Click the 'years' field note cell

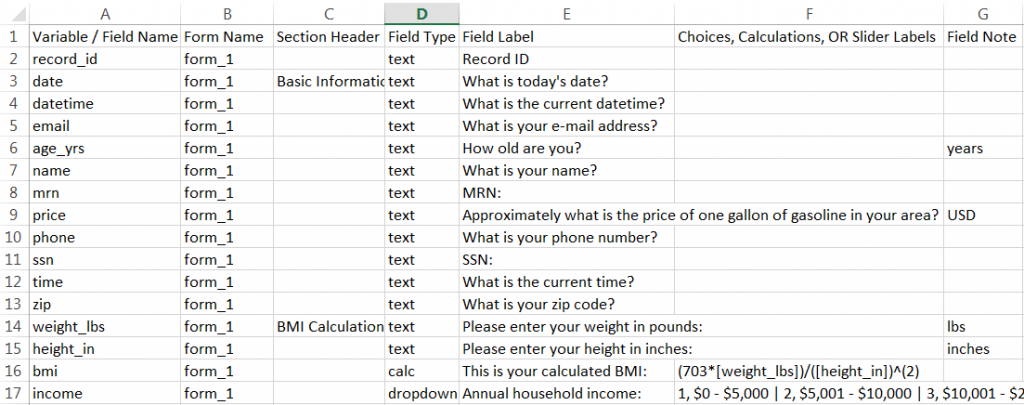[x=982, y=148]
